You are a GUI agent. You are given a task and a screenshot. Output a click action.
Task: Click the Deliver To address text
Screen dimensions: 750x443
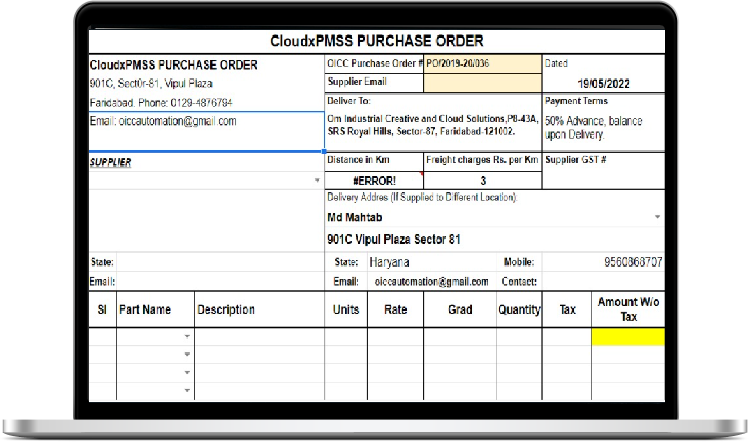430,124
